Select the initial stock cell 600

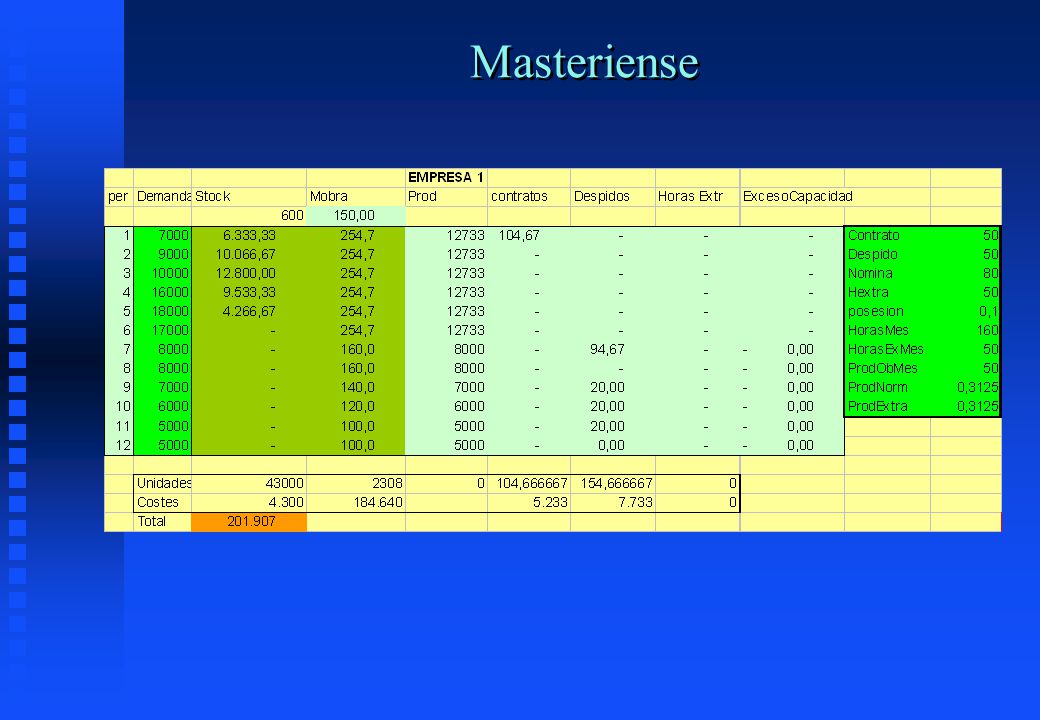click(249, 215)
